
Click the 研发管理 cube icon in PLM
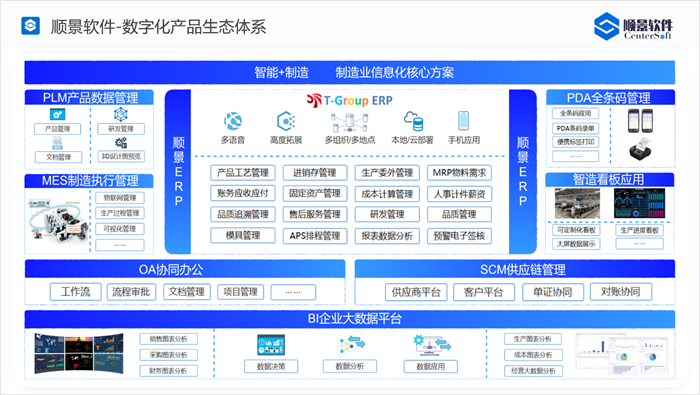coord(121,114)
